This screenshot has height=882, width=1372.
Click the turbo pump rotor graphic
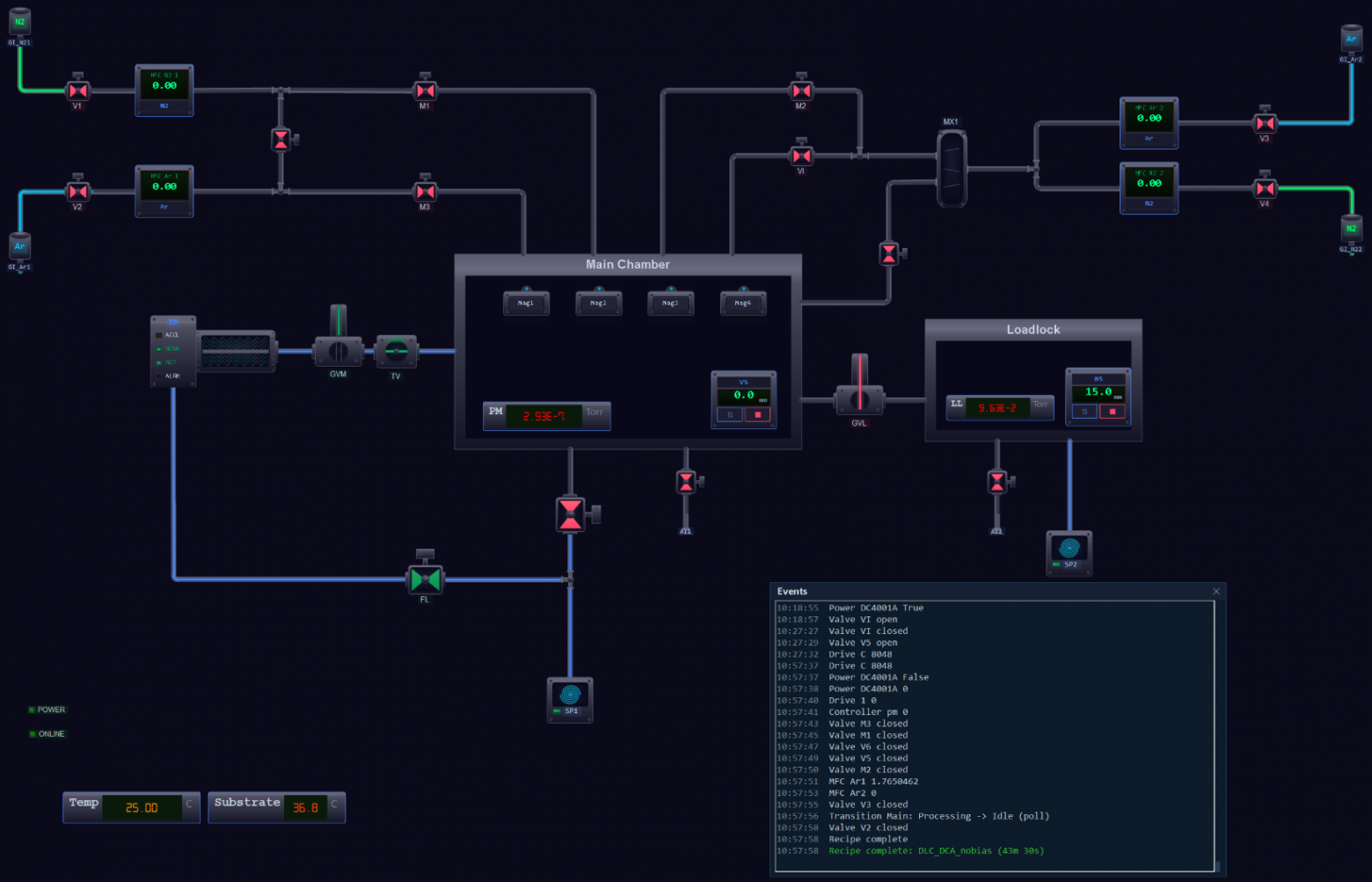236,352
